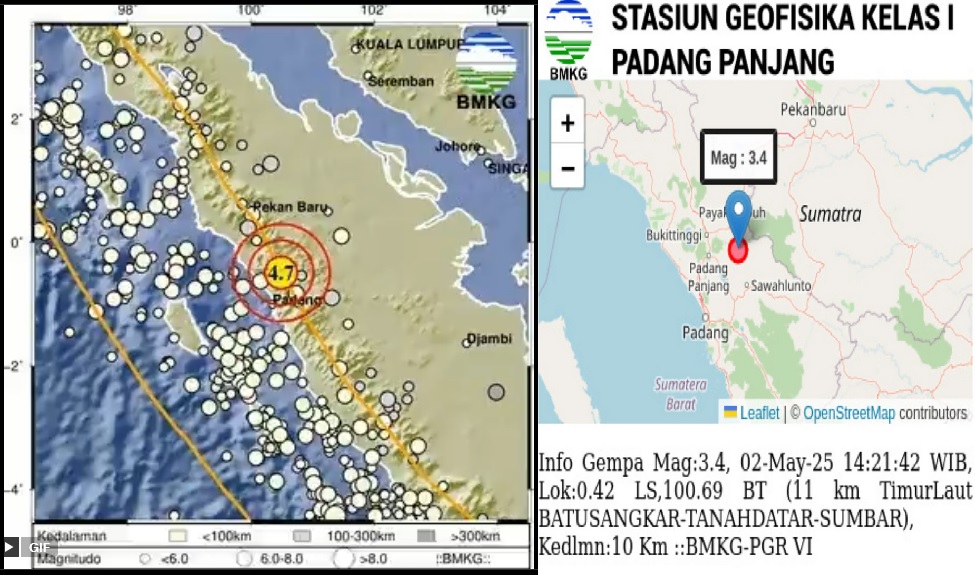Viewport: 975px width, 577px height.
Task: Zoom in on the Leaflet map
Action: pyautogui.click(x=567, y=124)
